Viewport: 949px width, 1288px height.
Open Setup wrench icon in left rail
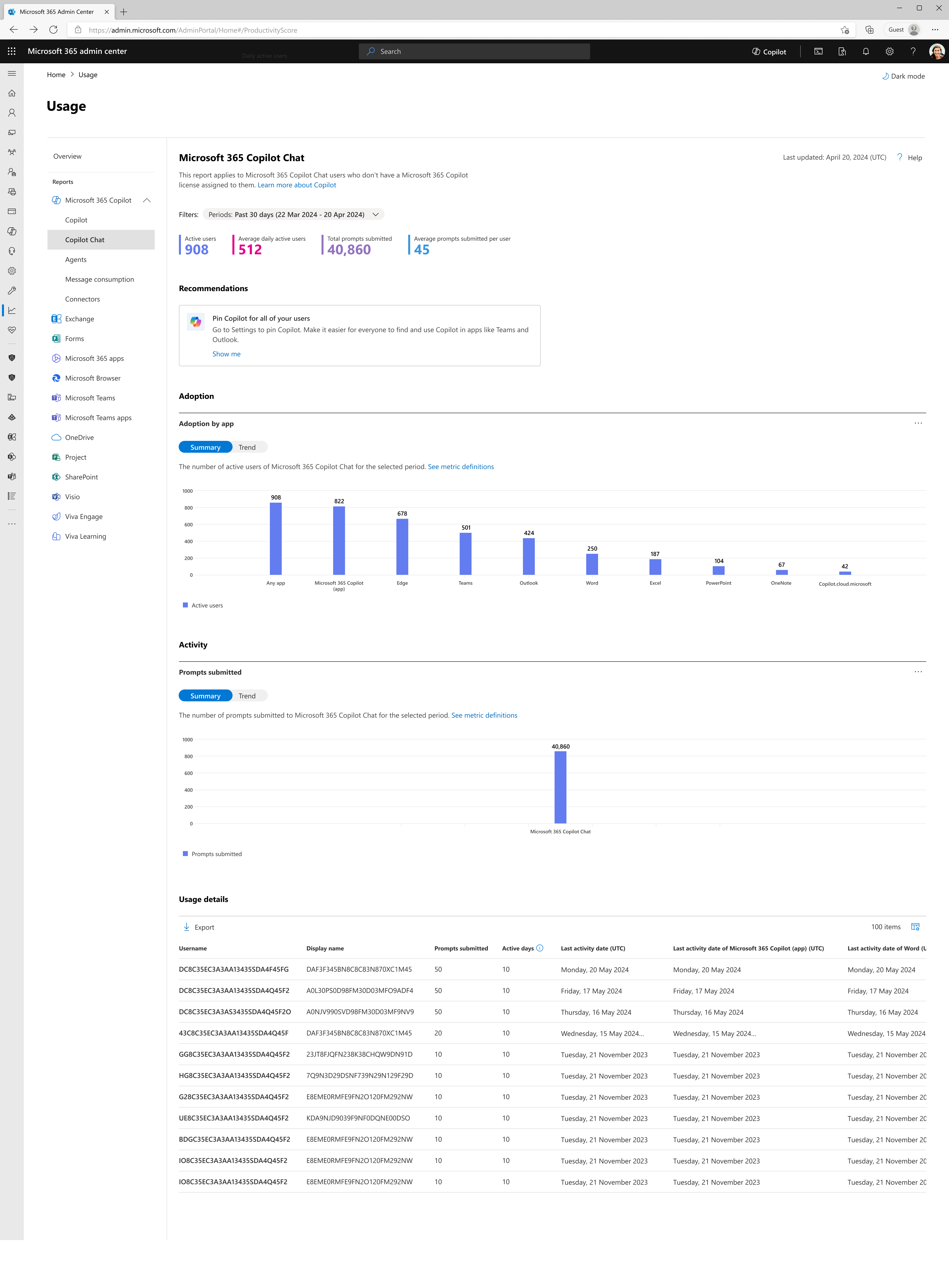pyautogui.click(x=11, y=291)
